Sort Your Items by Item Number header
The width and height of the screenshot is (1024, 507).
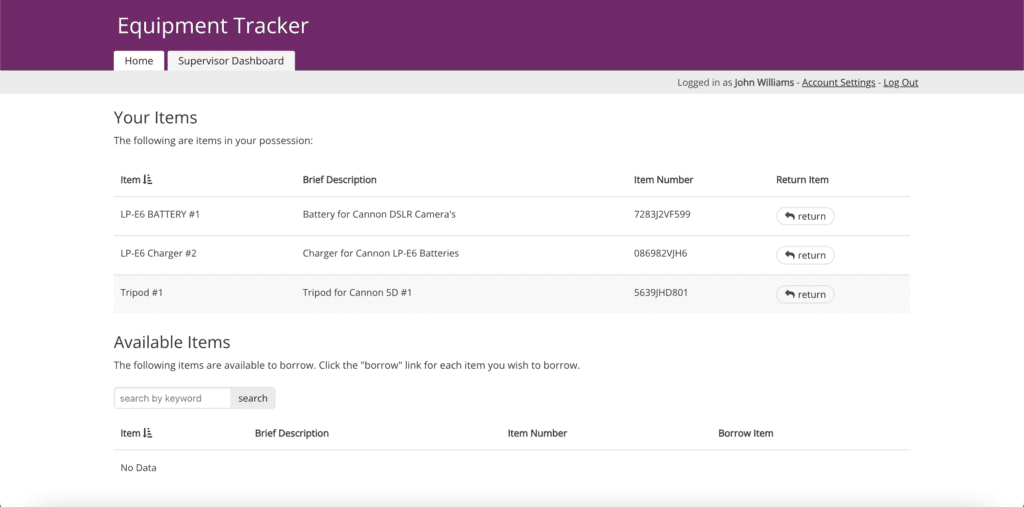pyautogui.click(x=663, y=180)
